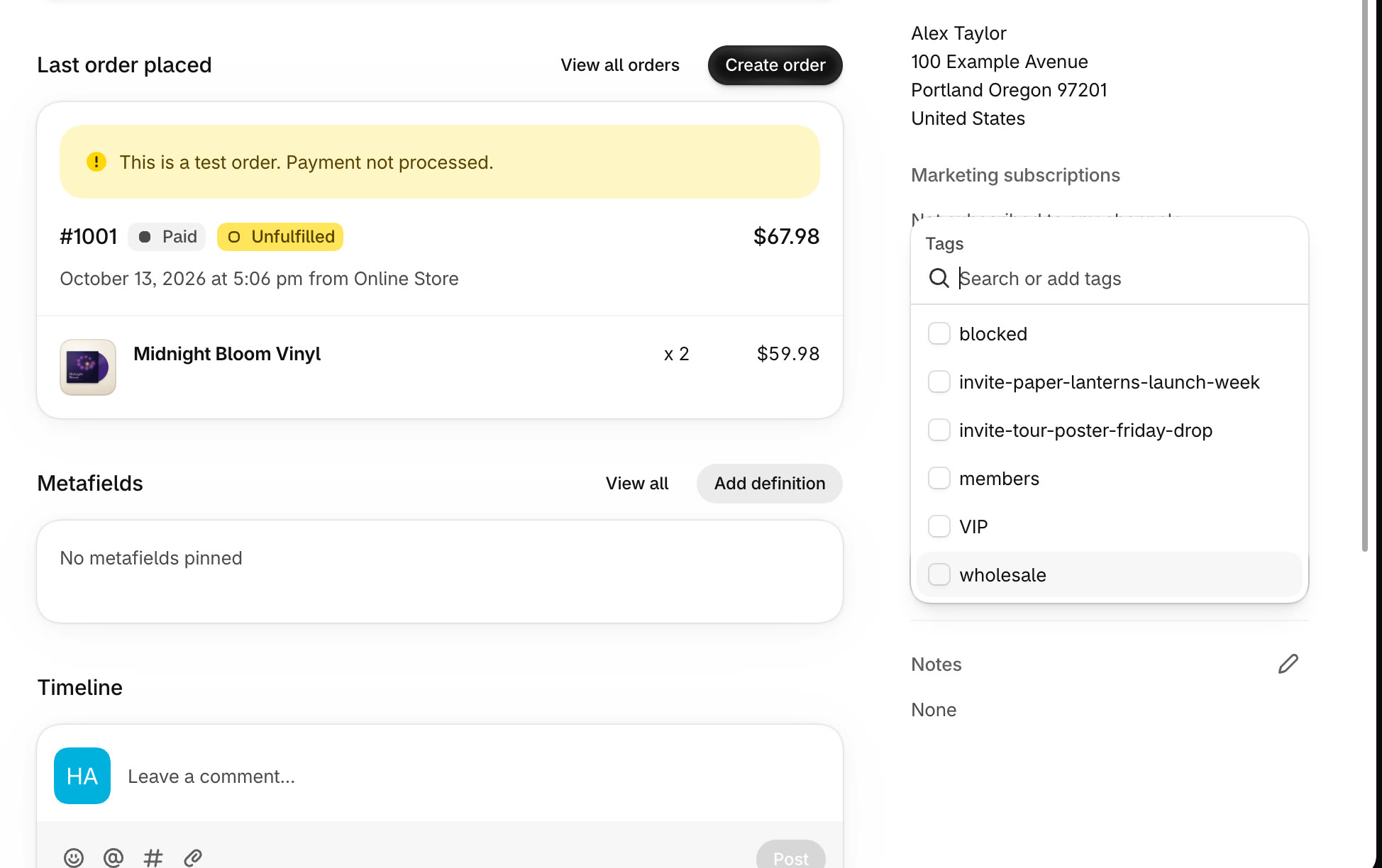Viewport: 1382px width, 868px height.
Task: Click the order date October 13, 2026 text
Action: [x=259, y=279]
